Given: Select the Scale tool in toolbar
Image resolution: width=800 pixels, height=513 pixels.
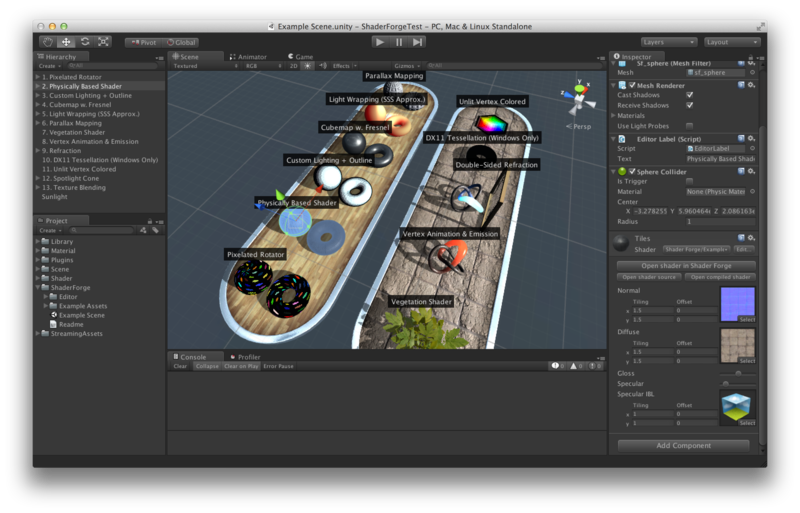Looking at the screenshot, I should coord(103,42).
